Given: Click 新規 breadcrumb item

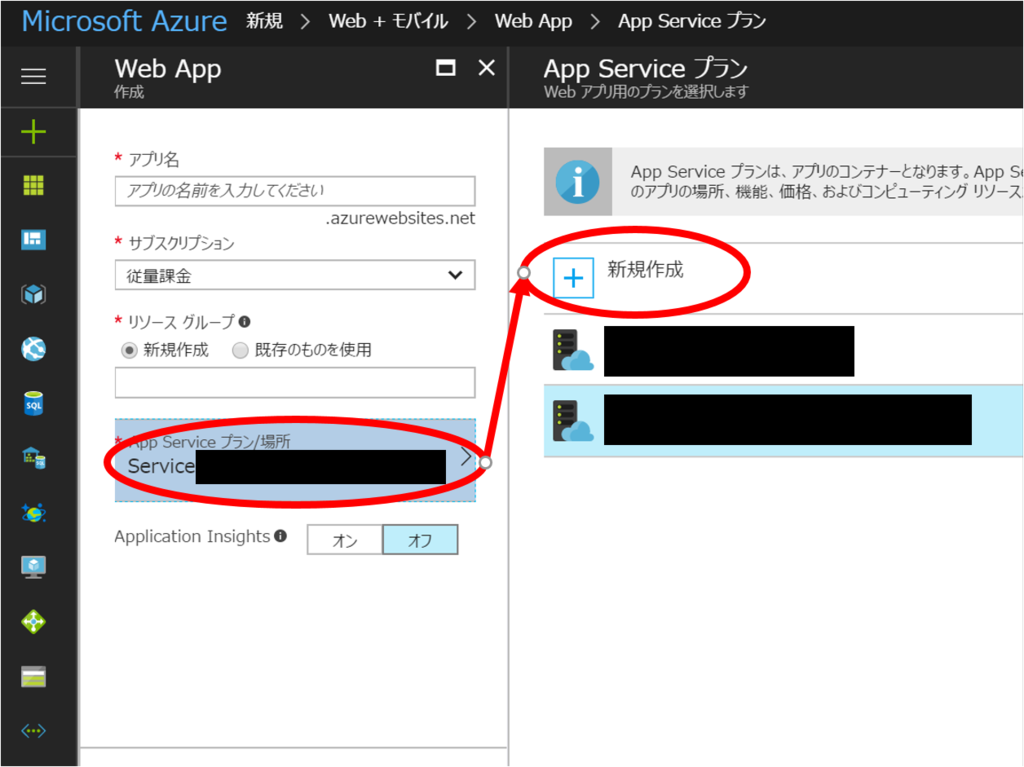Looking at the screenshot, I should 264,21.
